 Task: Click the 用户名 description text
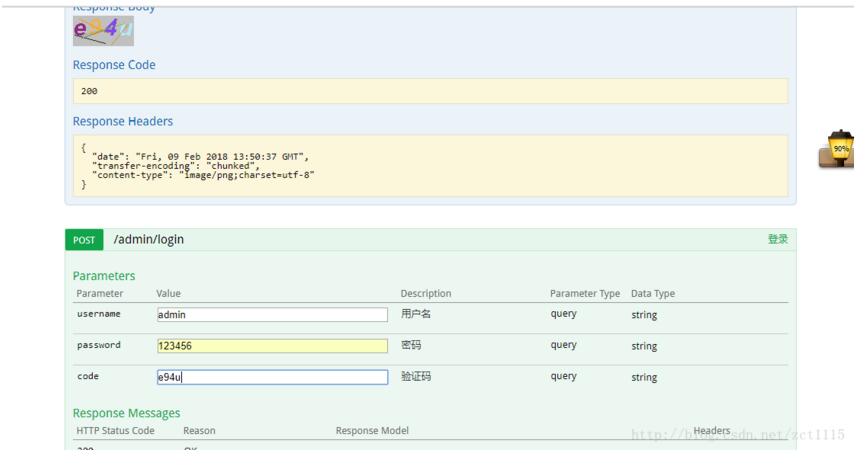click(x=416, y=314)
